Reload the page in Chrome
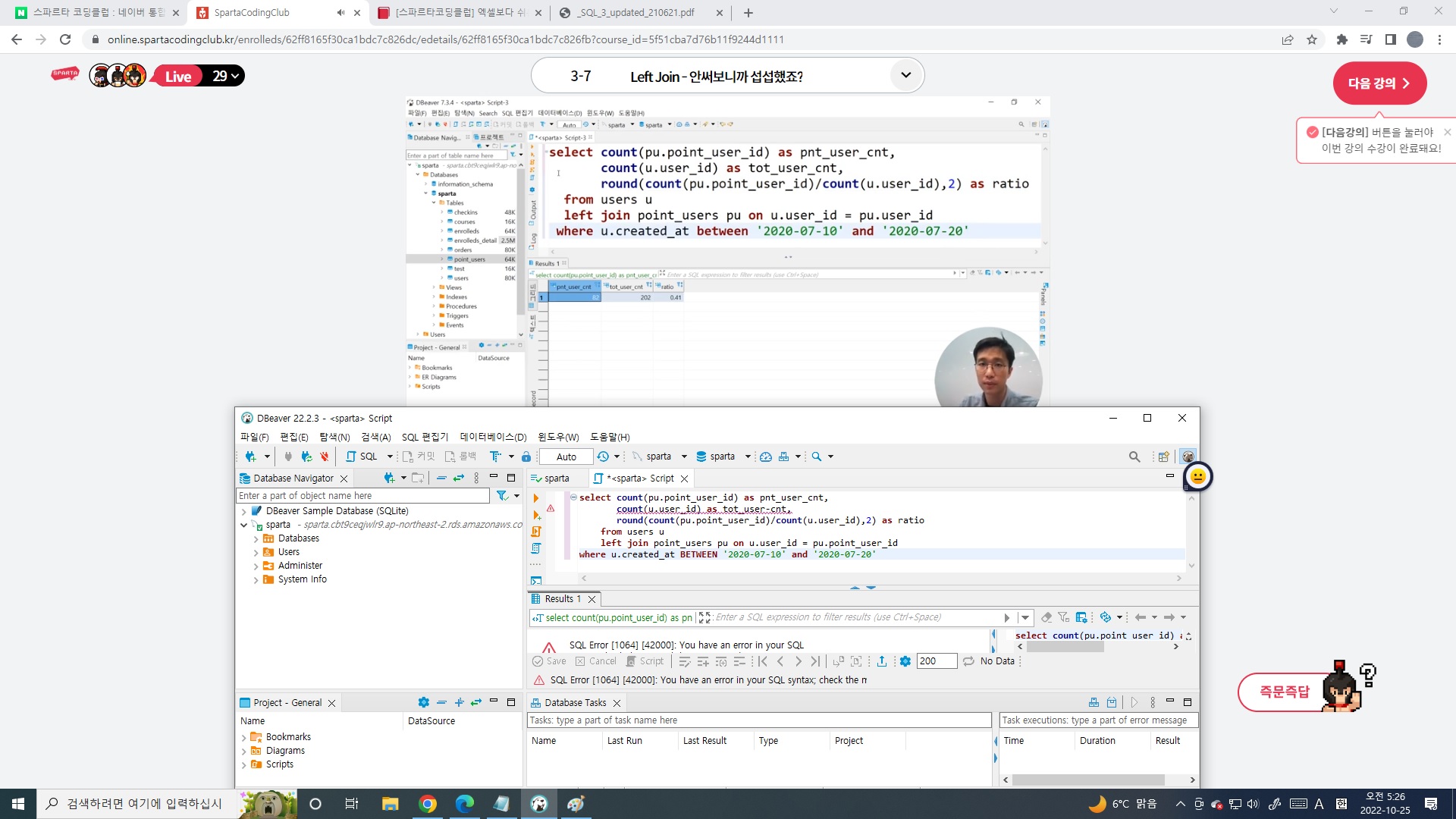Image resolution: width=1456 pixels, height=819 pixels. [65, 39]
